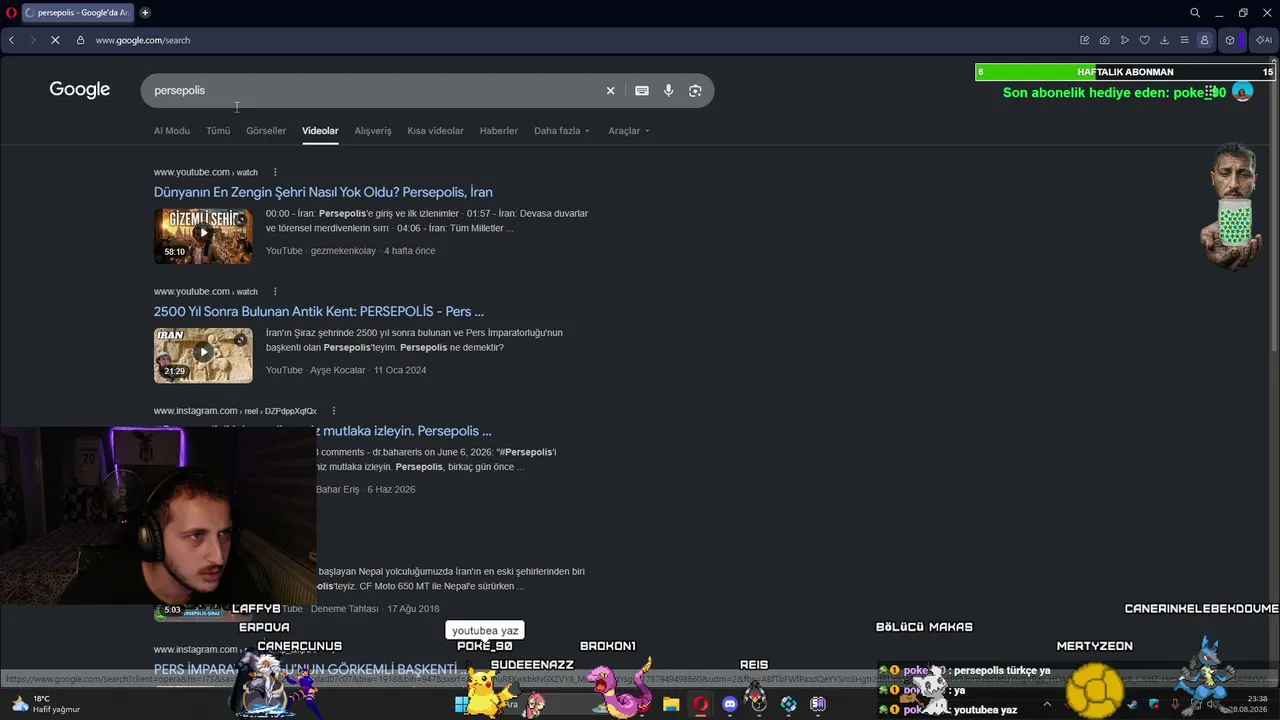Select the Videolar tab
Viewport: 1280px width, 720px height.
[320, 131]
